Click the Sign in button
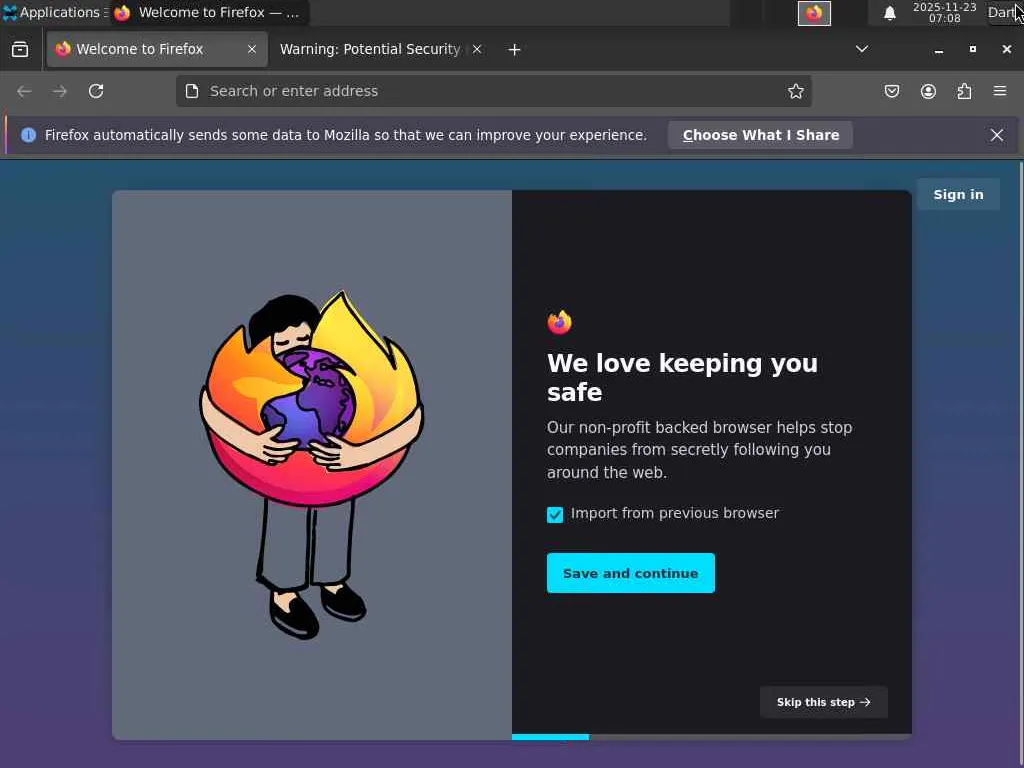This screenshot has height=768, width=1024. point(958,195)
